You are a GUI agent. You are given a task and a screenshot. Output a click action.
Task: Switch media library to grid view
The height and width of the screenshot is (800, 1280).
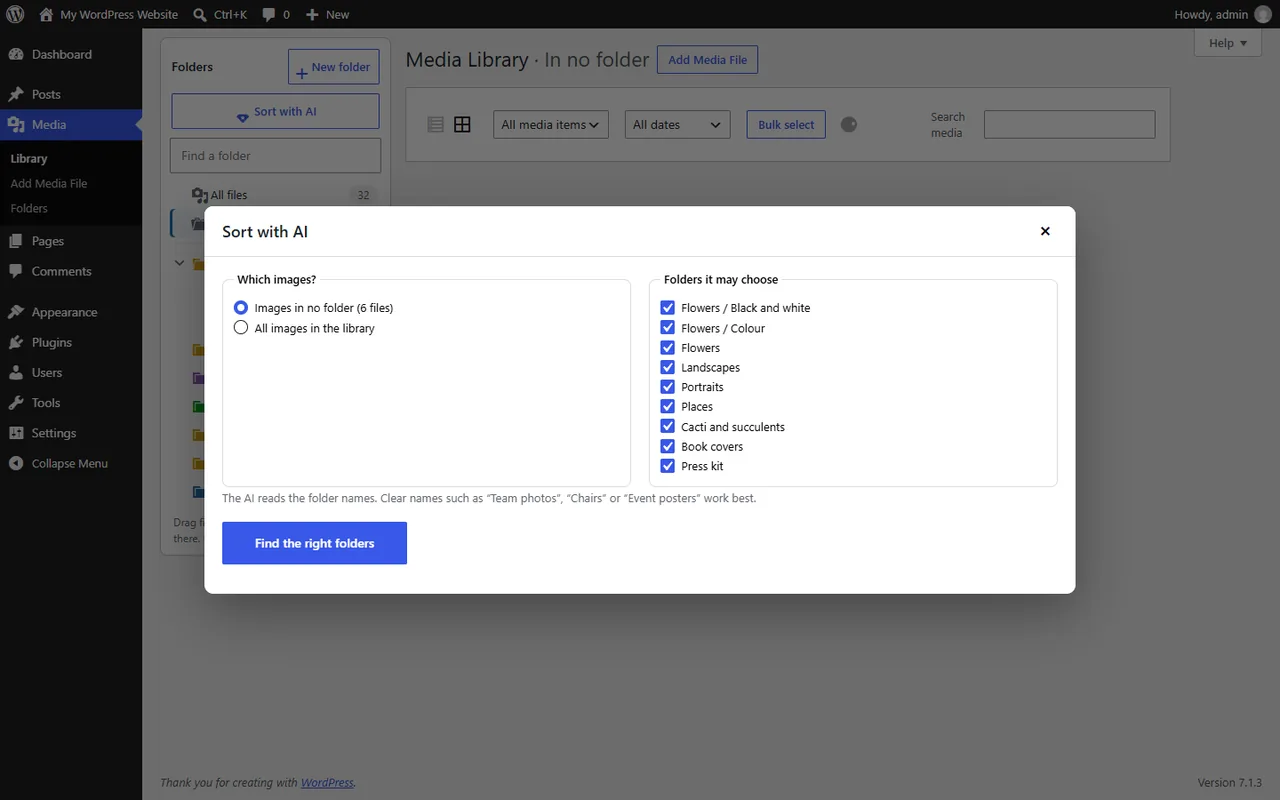(x=462, y=124)
